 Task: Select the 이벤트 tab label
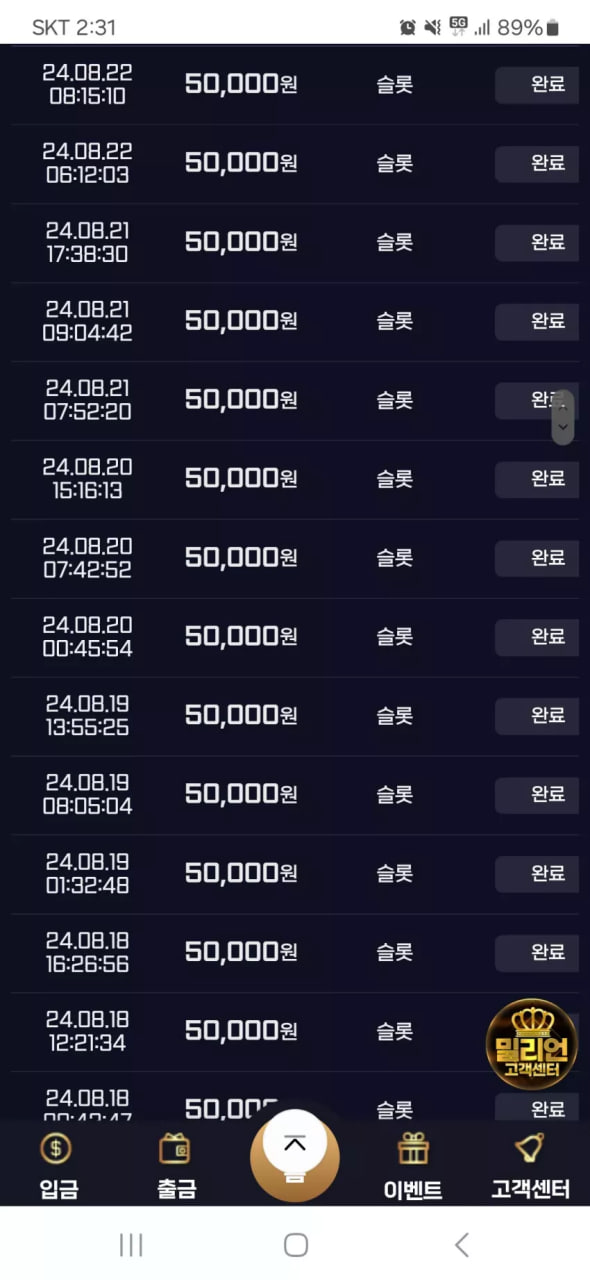(413, 1189)
